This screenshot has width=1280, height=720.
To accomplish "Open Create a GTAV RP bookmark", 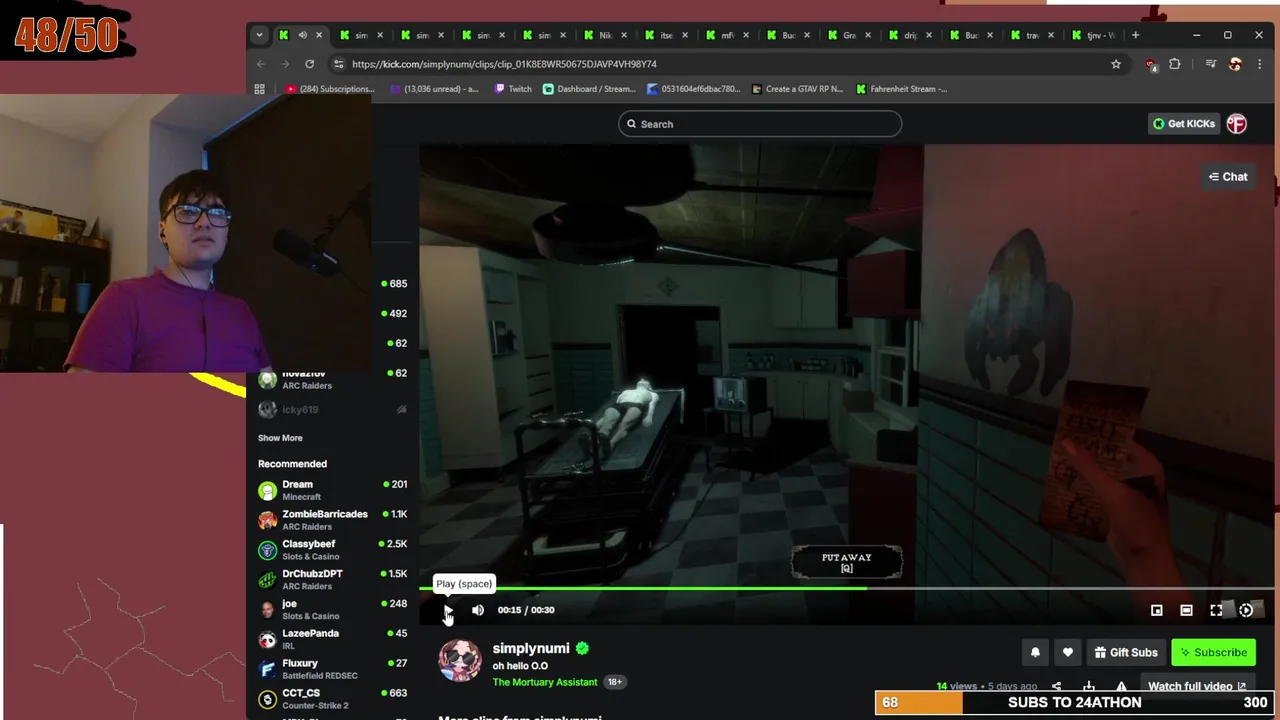I will click(x=796, y=89).
